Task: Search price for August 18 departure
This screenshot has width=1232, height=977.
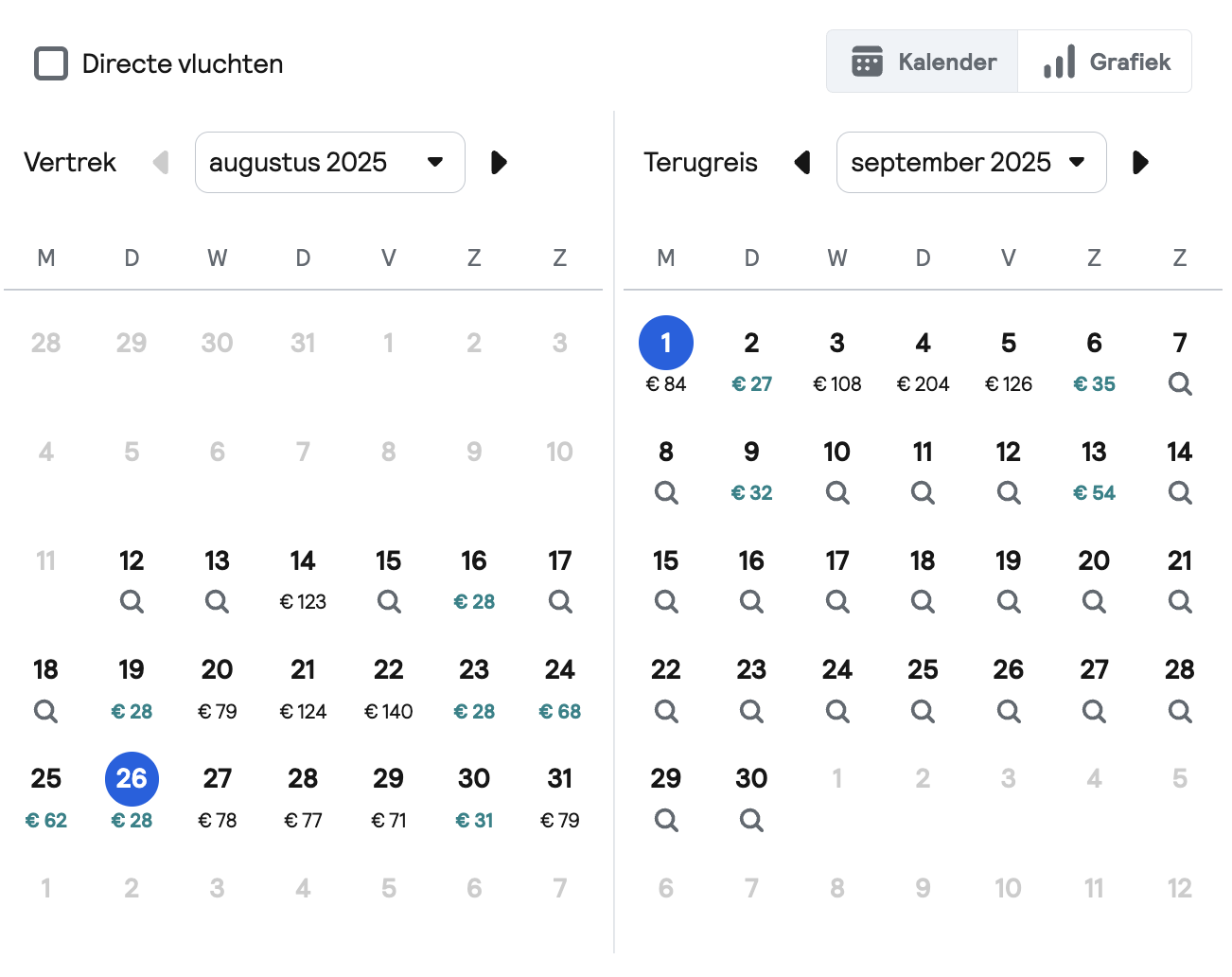Action: (45, 710)
